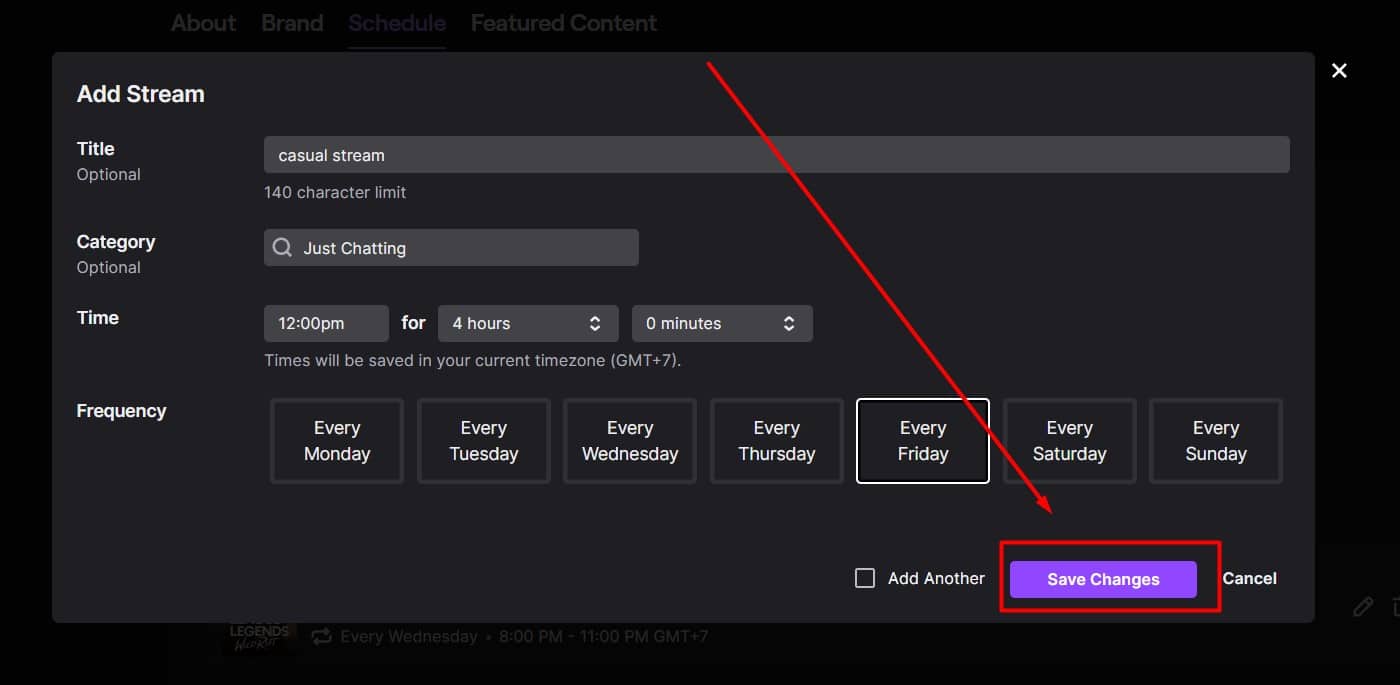Check the Add Another checkbox

pyautogui.click(x=864, y=577)
